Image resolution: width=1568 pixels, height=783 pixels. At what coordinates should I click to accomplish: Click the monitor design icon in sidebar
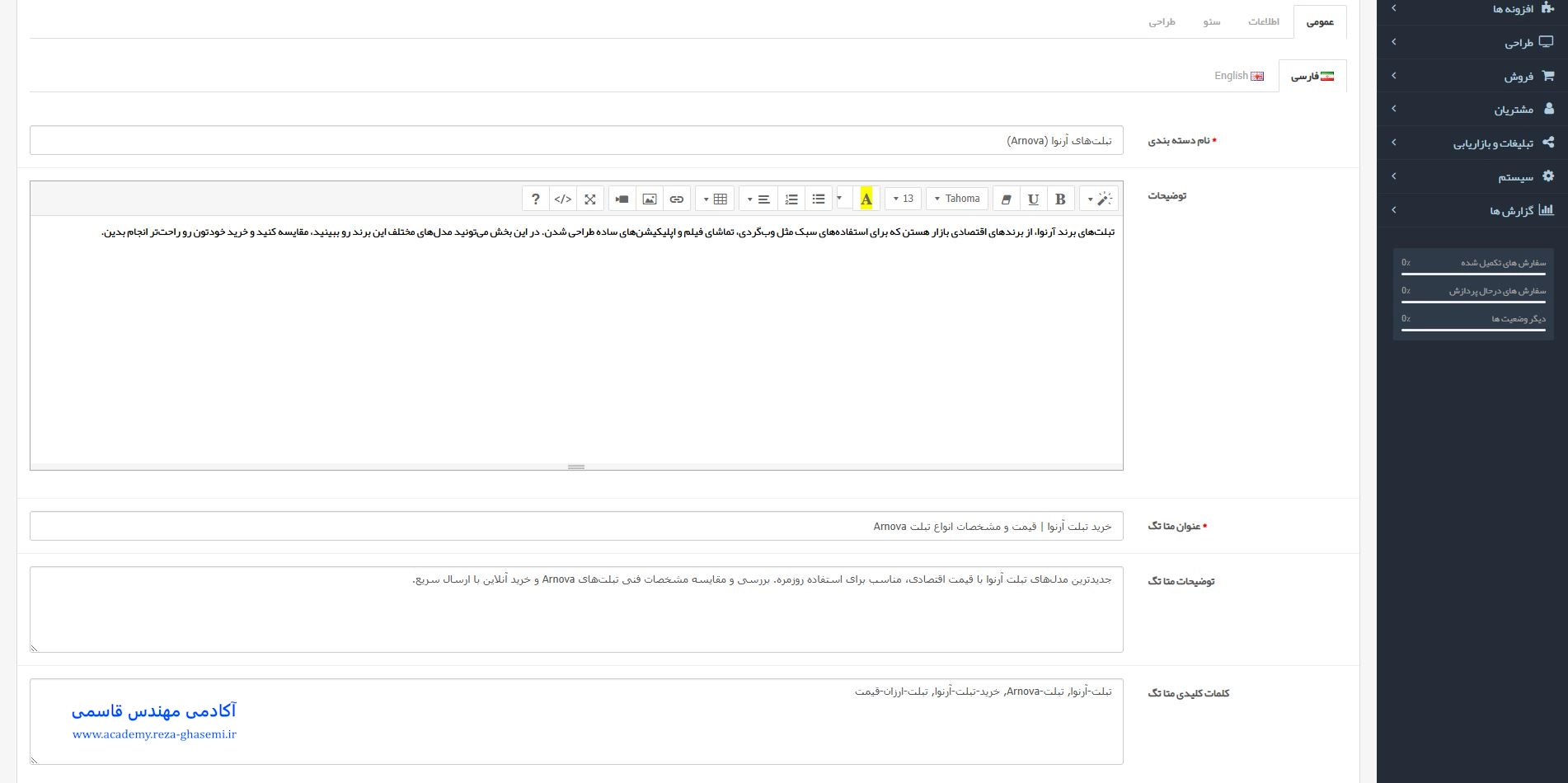(x=1547, y=41)
